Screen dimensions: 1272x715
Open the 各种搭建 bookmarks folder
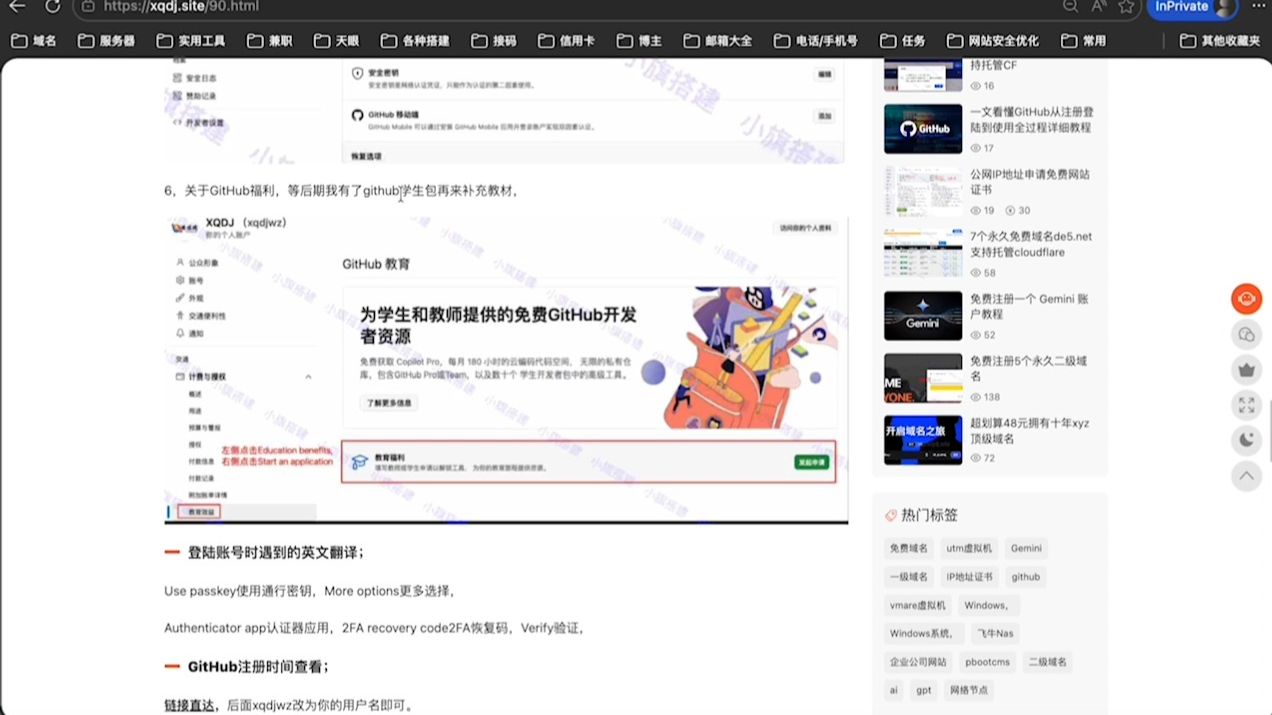[x=413, y=41]
